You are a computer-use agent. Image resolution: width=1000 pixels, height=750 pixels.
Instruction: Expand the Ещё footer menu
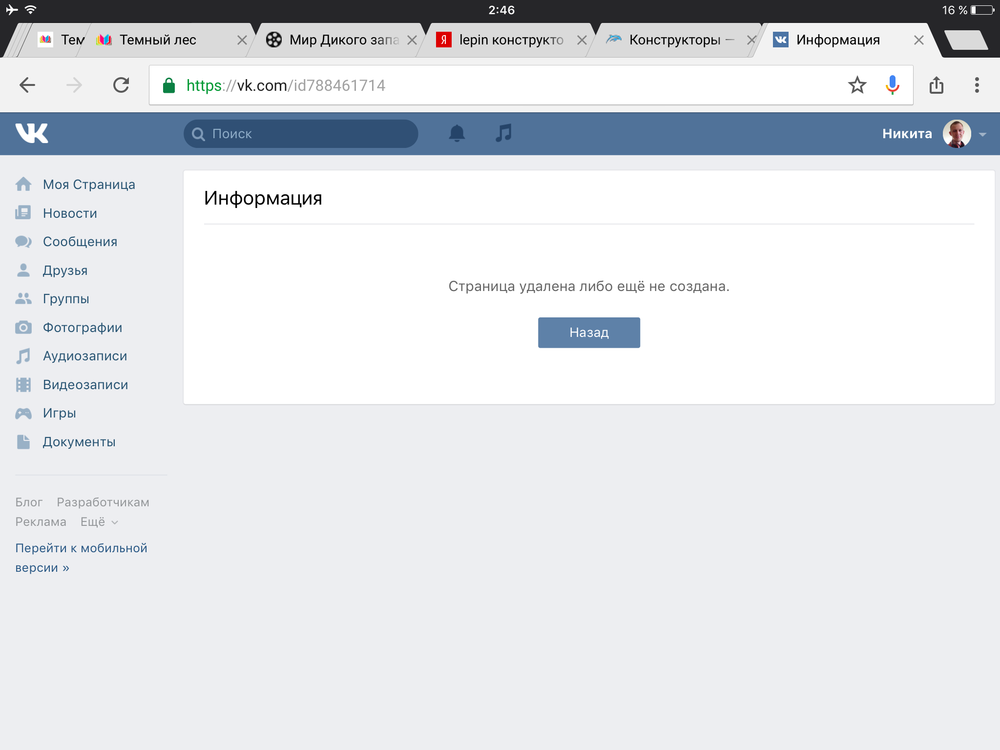pyautogui.click(x=99, y=522)
